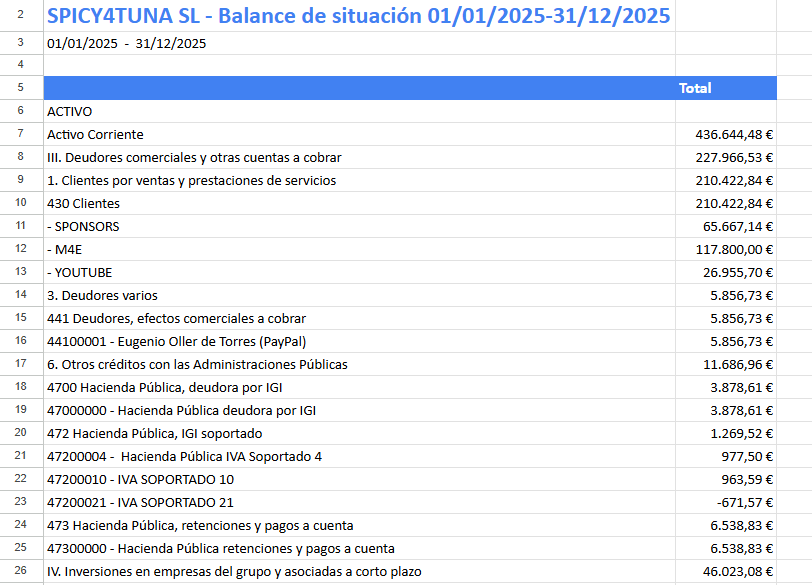Click 47000000 - Hacienda Pública deudora por IGI
Viewport: 812px width, 585px height.
(359, 410)
